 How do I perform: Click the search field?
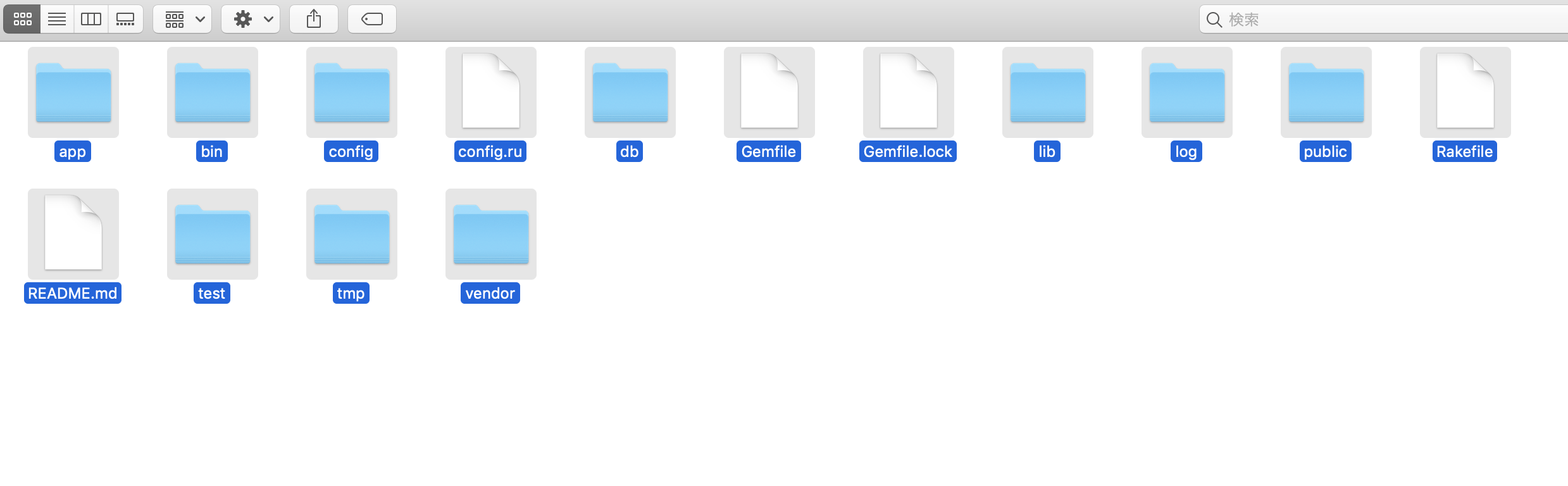click(1384, 20)
